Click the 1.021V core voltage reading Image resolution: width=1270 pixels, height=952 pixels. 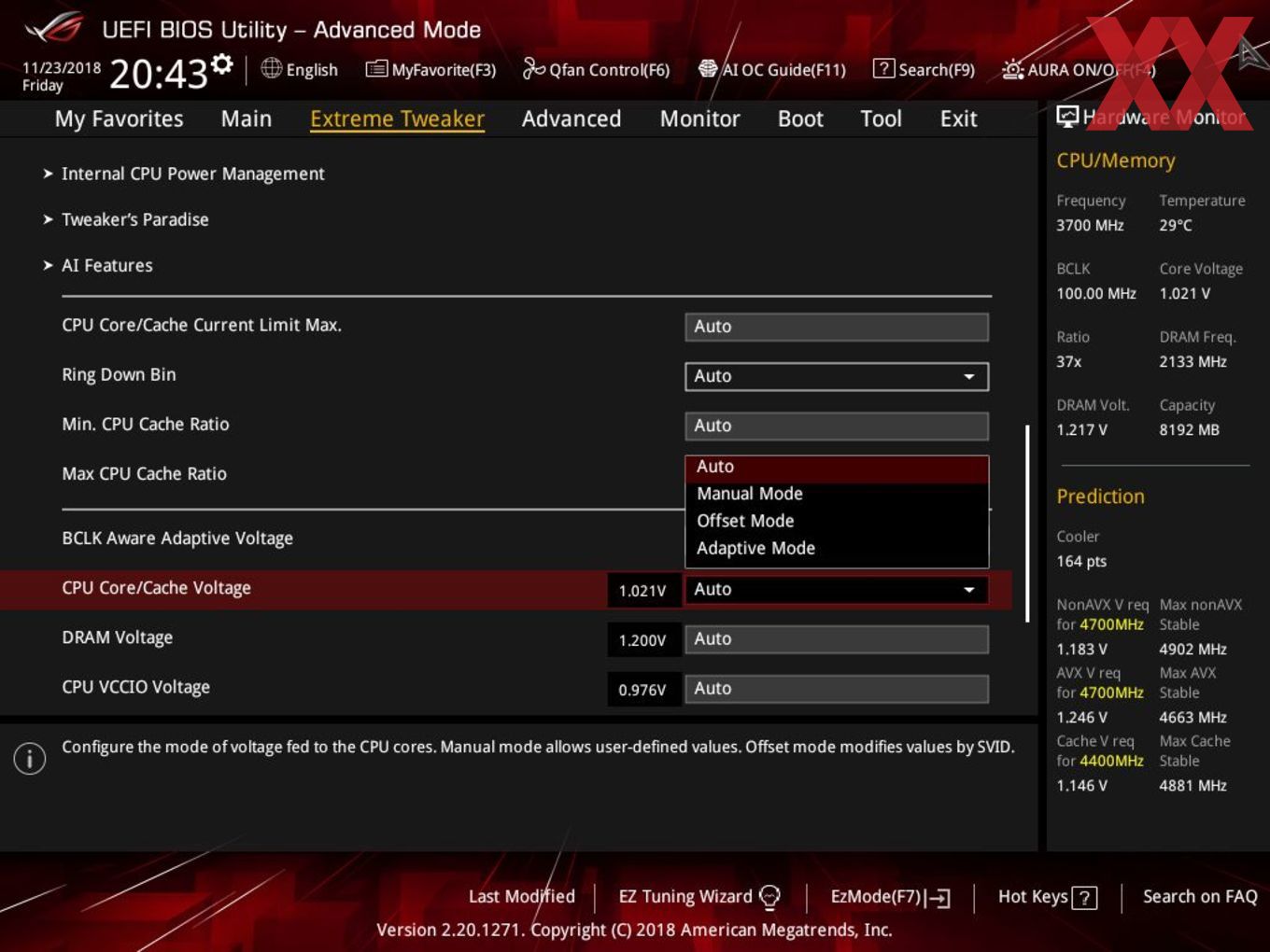coord(642,591)
